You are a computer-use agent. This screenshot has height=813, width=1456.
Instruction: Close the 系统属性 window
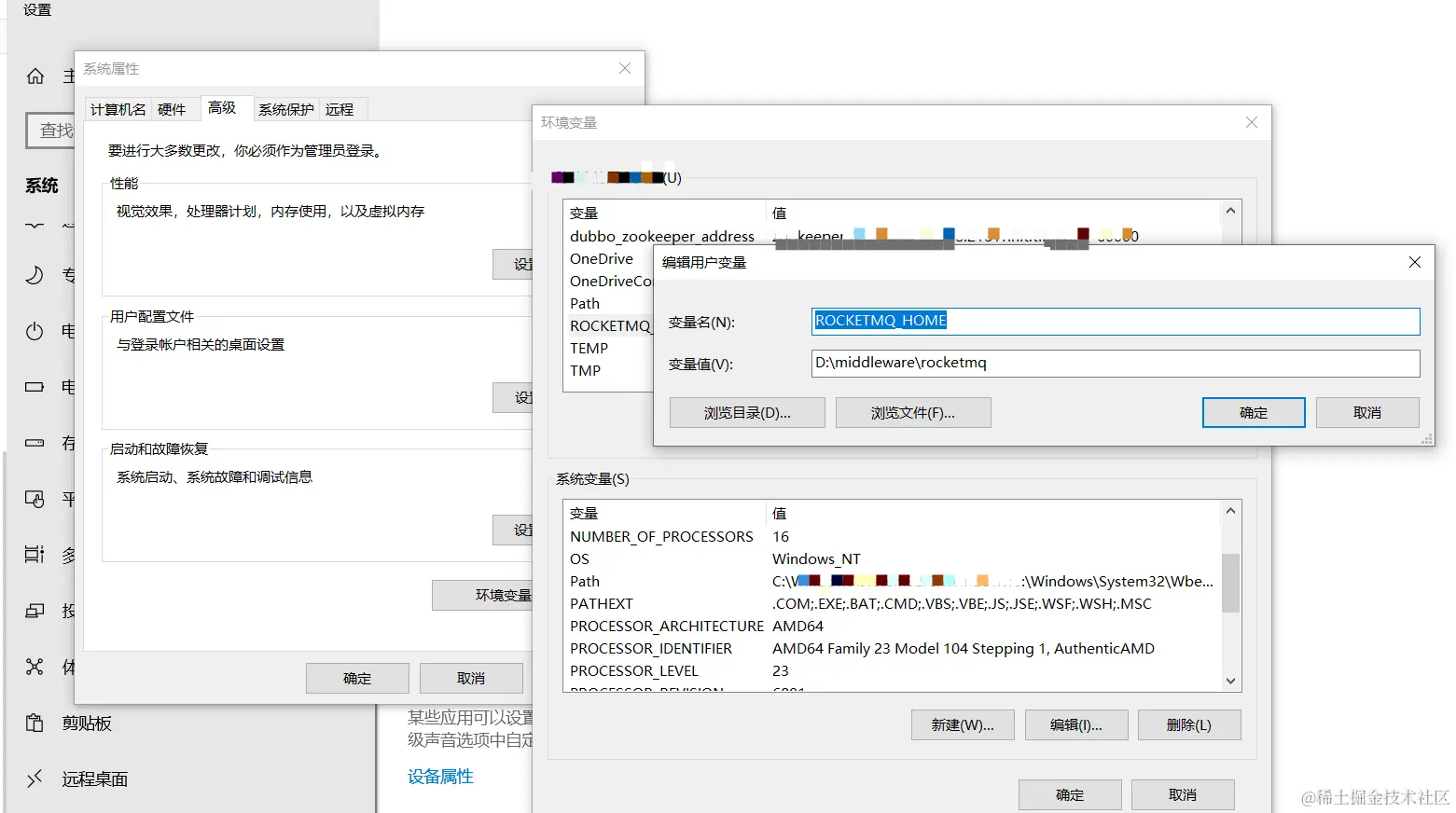click(x=625, y=68)
